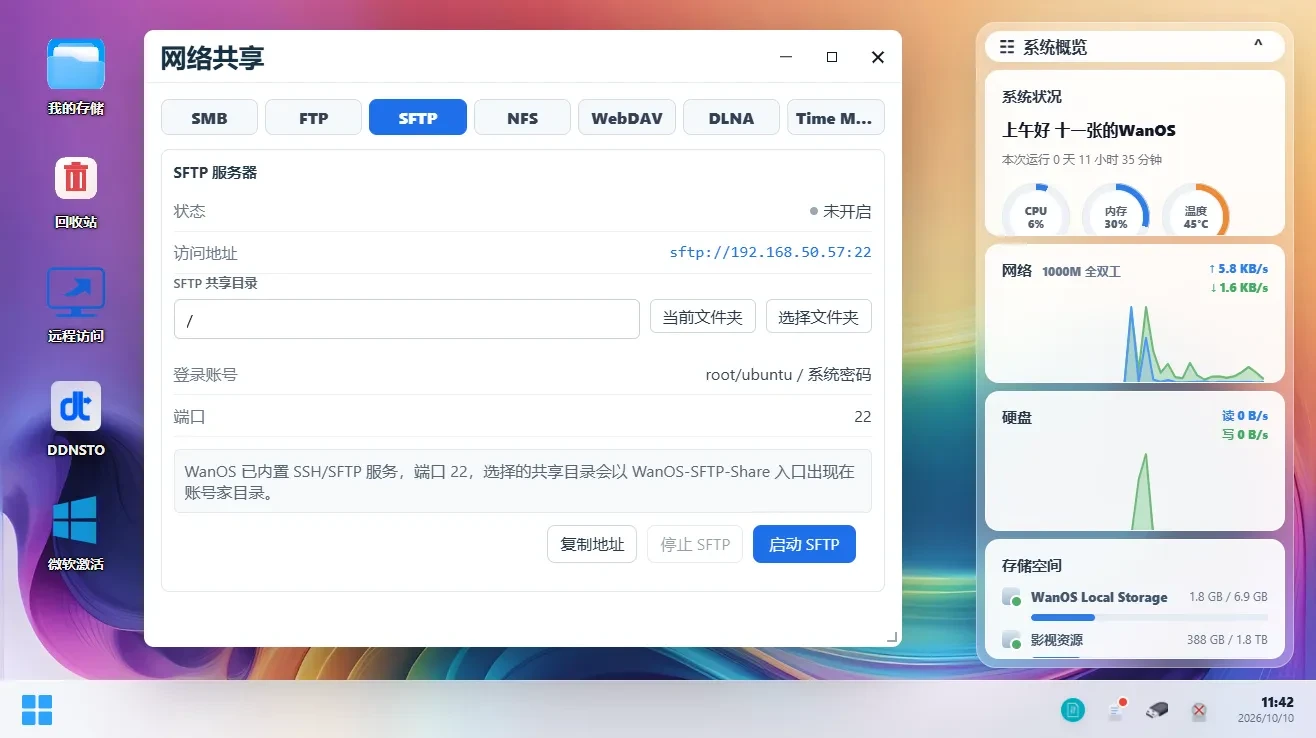Click the 1000M 全双工 network label

[x=1081, y=271]
